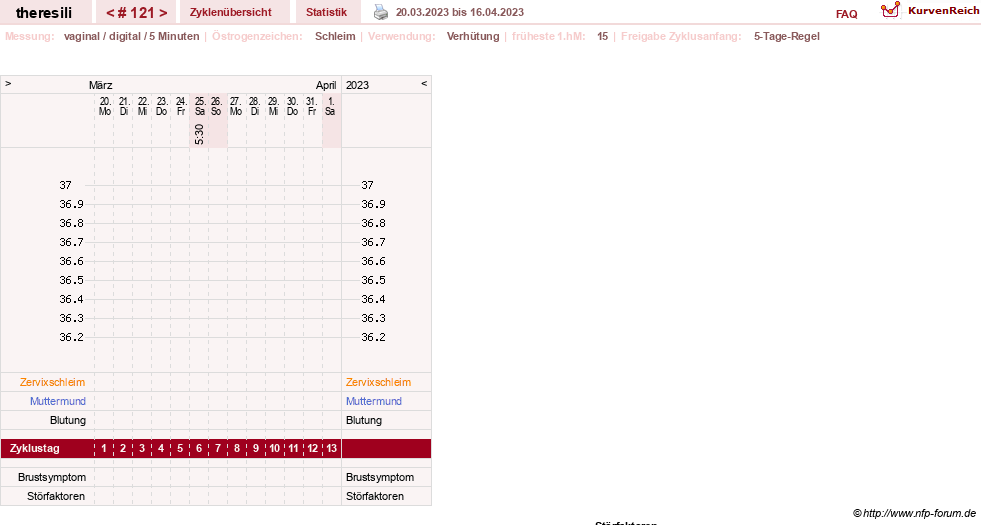Click Zyklustag cell 13

332,449
